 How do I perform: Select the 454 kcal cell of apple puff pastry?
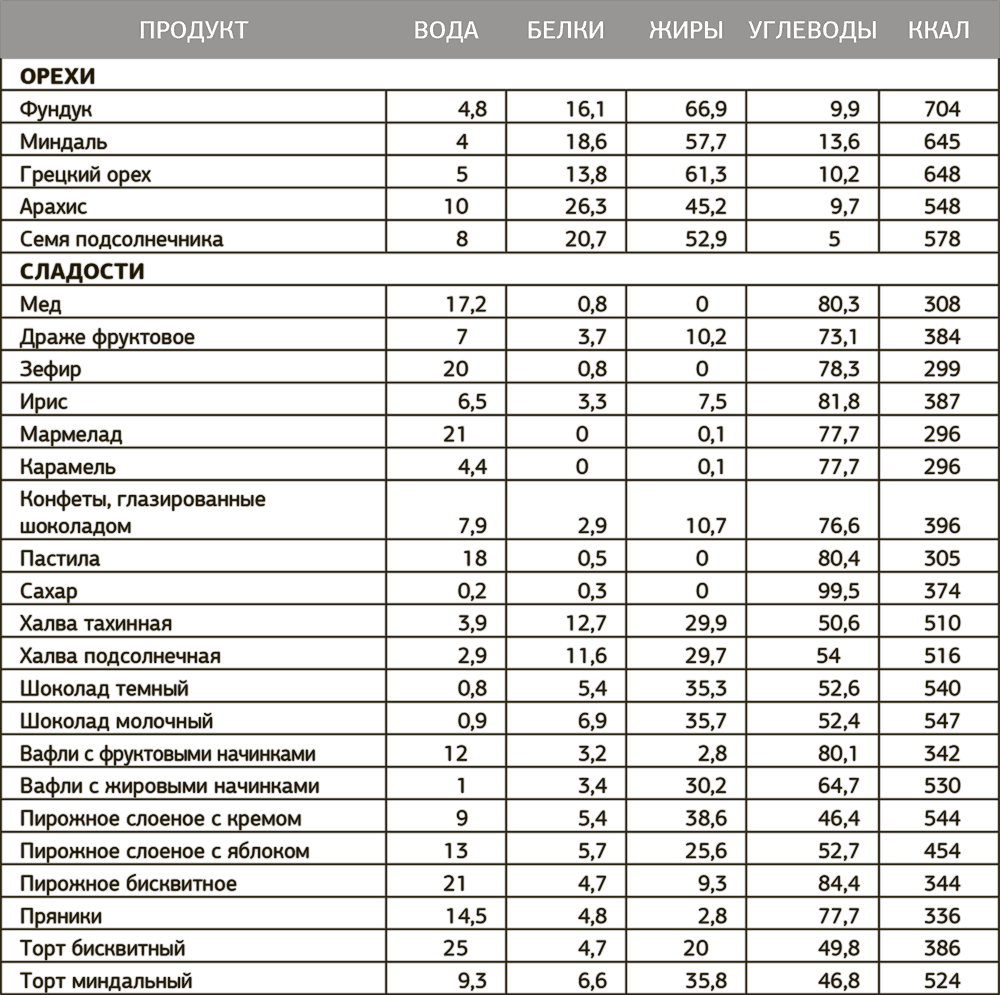pos(942,851)
